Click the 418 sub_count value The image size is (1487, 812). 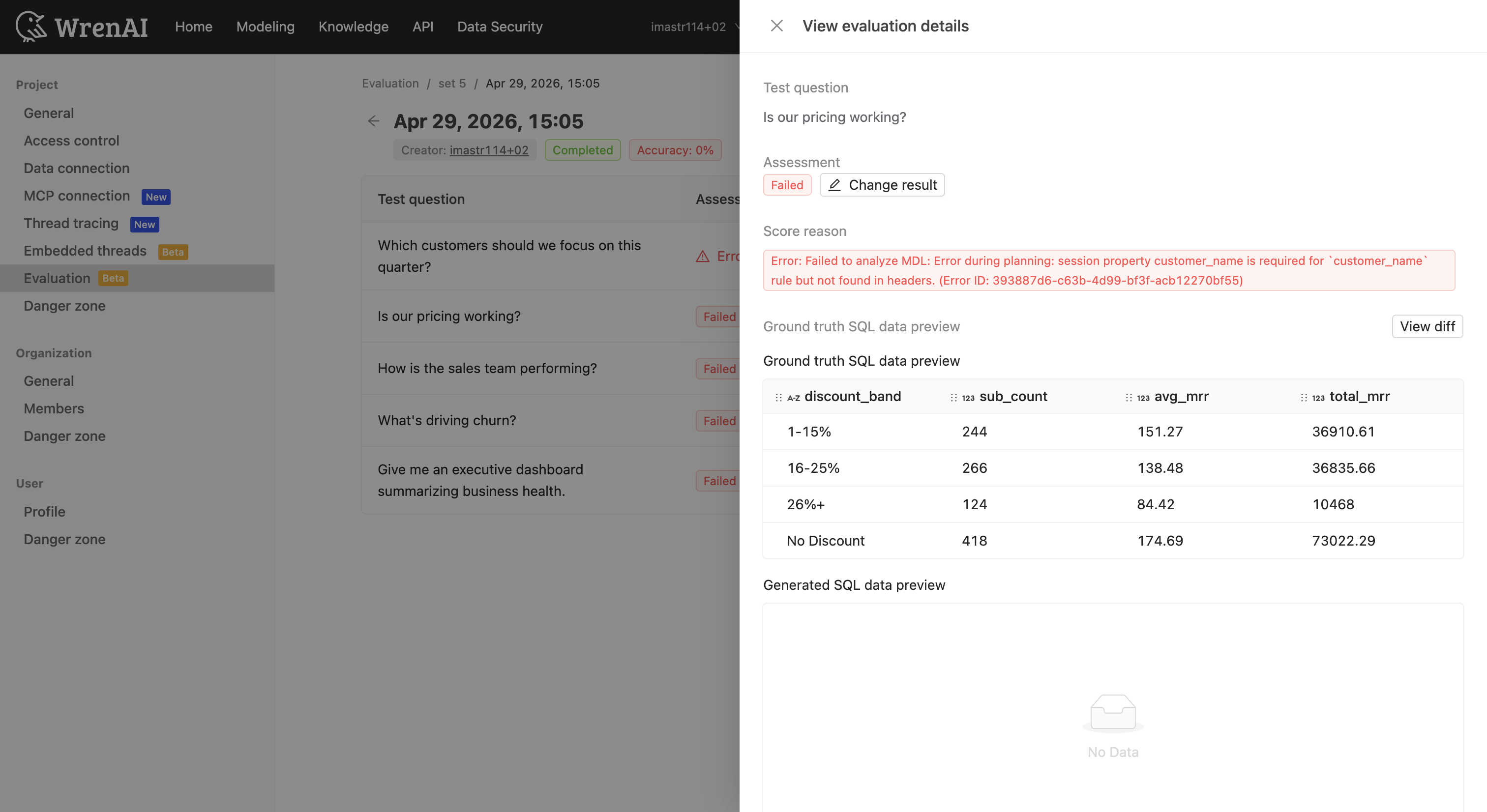[x=975, y=541]
